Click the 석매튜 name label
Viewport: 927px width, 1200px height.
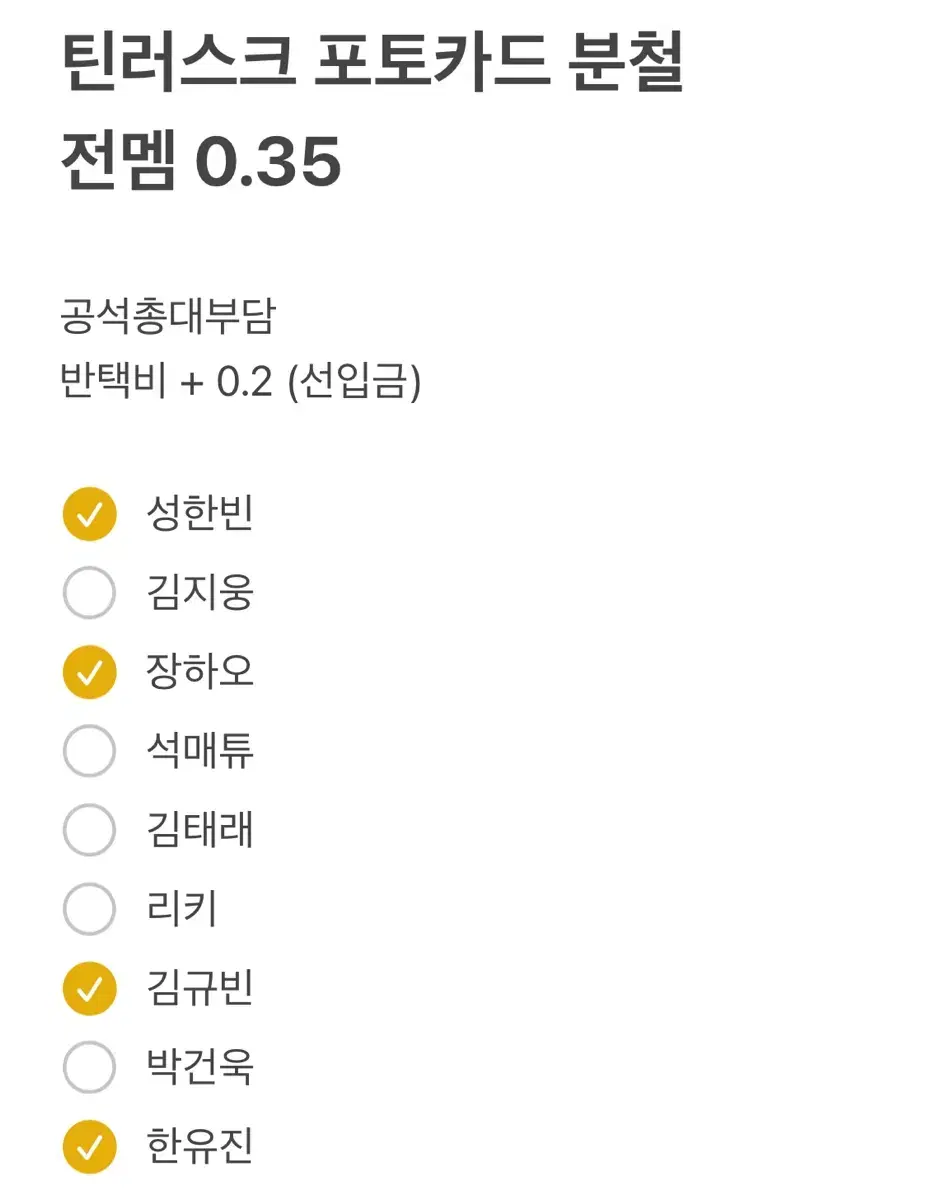coord(200,750)
